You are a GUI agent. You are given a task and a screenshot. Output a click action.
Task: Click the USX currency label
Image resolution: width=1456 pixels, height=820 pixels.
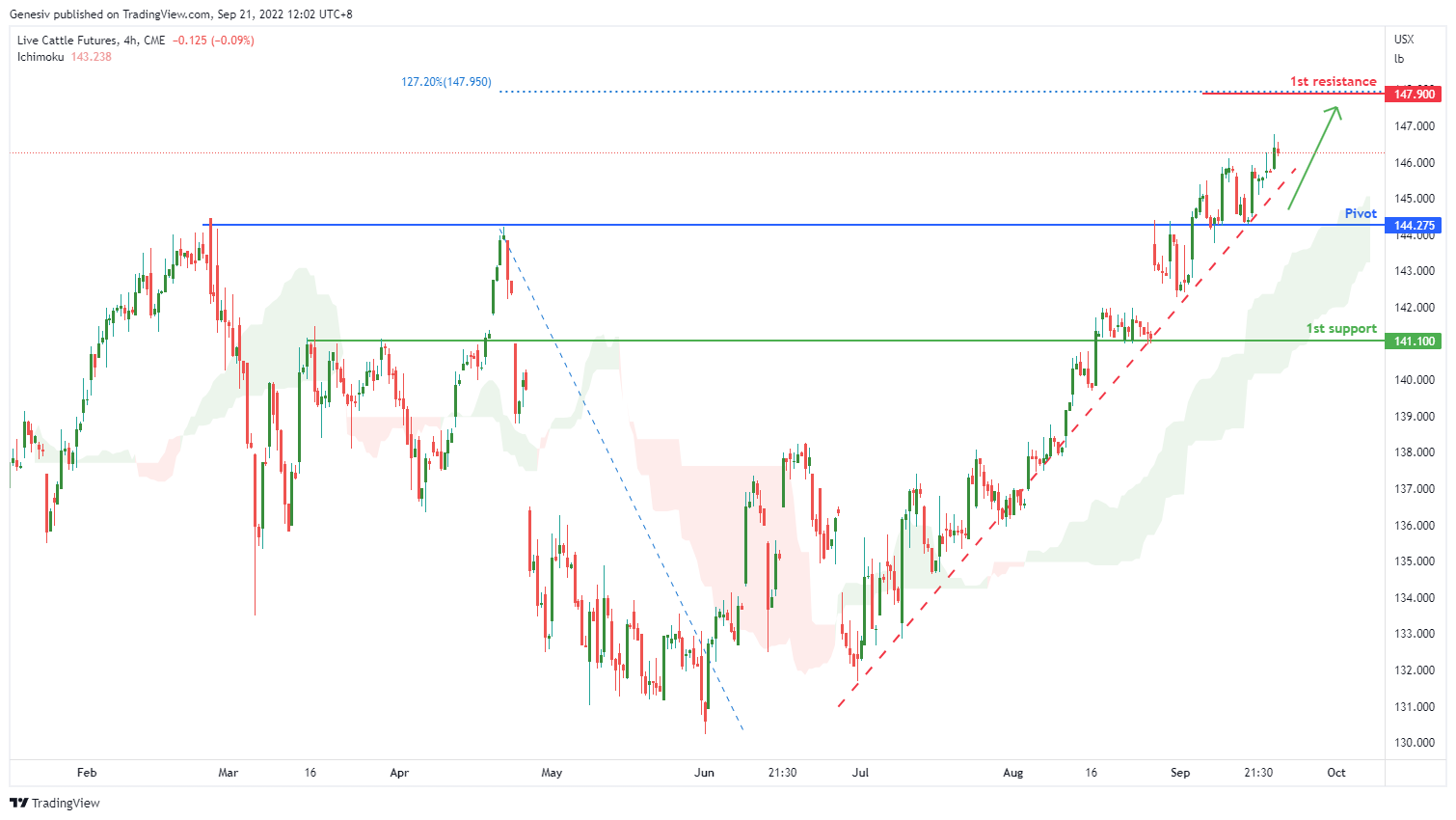pos(1404,40)
